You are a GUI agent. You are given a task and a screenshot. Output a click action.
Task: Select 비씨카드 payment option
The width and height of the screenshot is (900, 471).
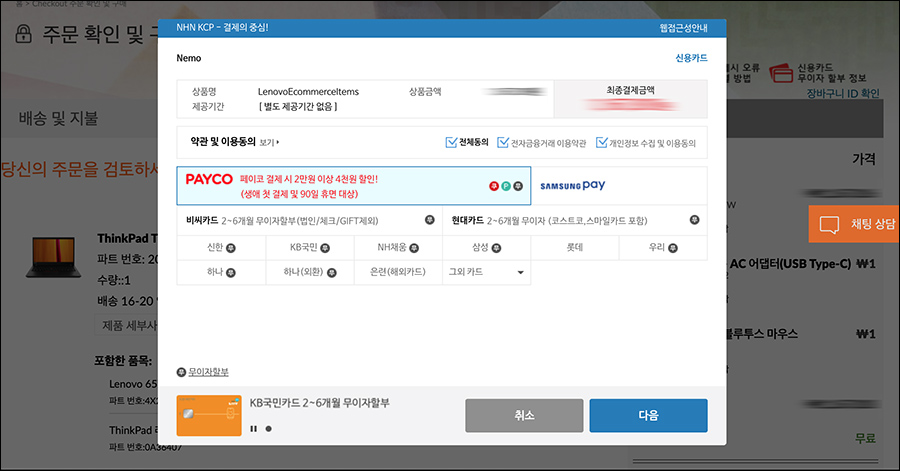pos(309,221)
